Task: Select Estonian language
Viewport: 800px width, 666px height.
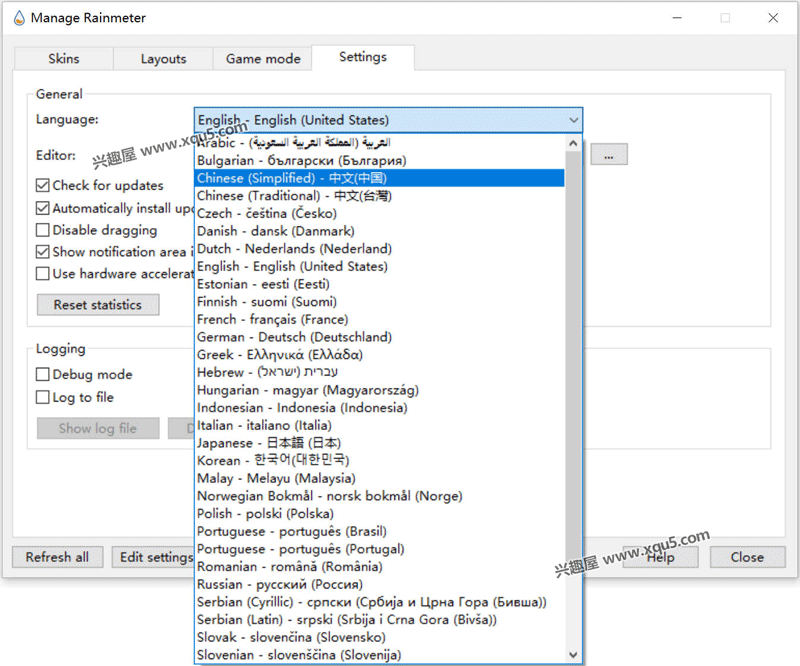Action: click(x=380, y=284)
